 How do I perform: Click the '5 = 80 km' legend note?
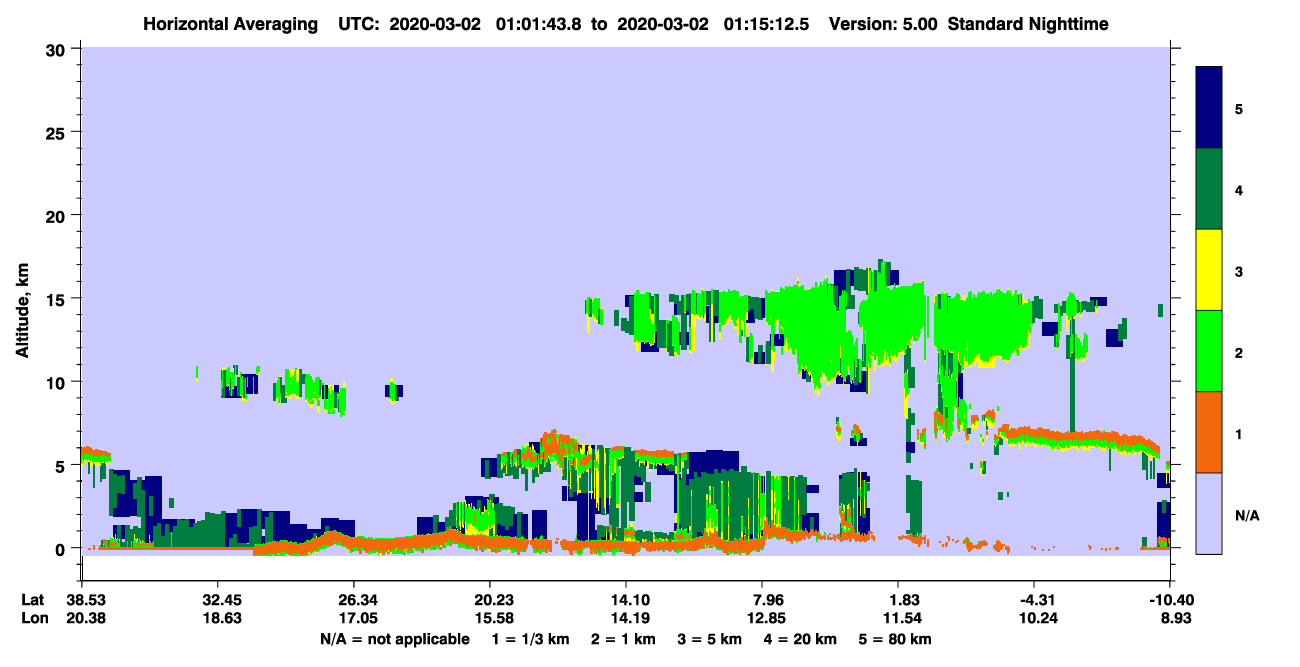[x=894, y=639]
